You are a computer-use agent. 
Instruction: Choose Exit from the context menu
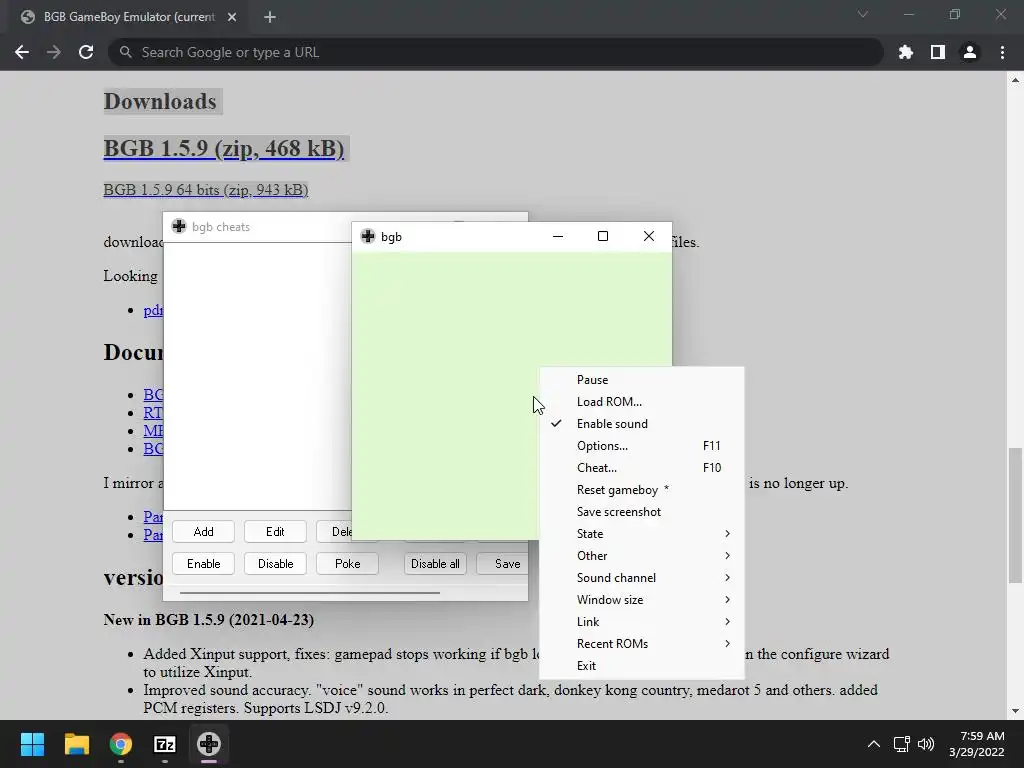coord(641,665)
